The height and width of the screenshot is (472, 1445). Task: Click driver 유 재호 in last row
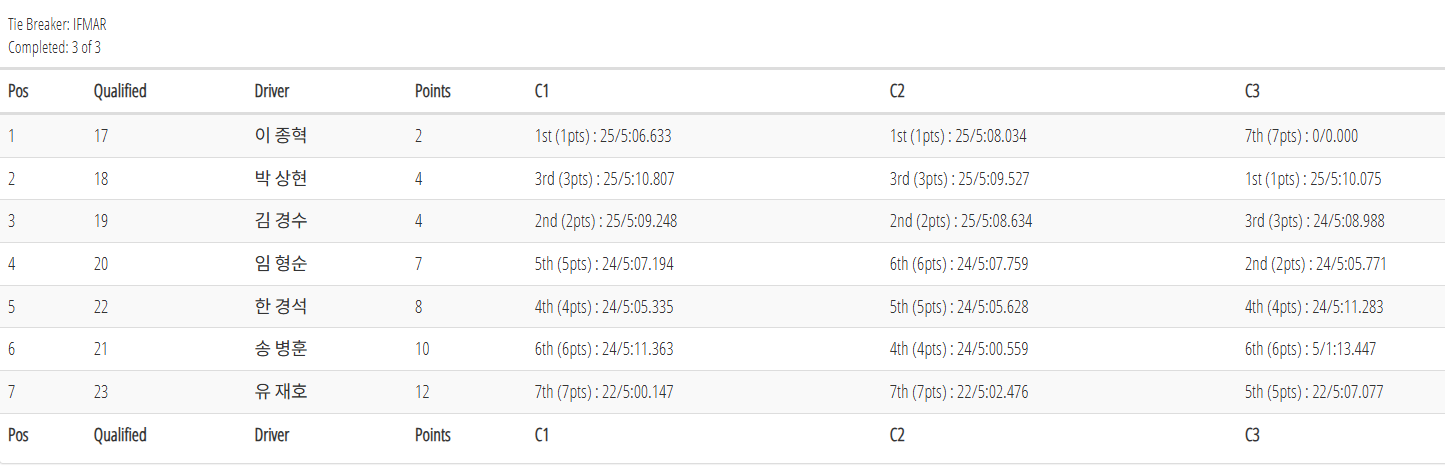pyautogui.click(x=280, y=392)
